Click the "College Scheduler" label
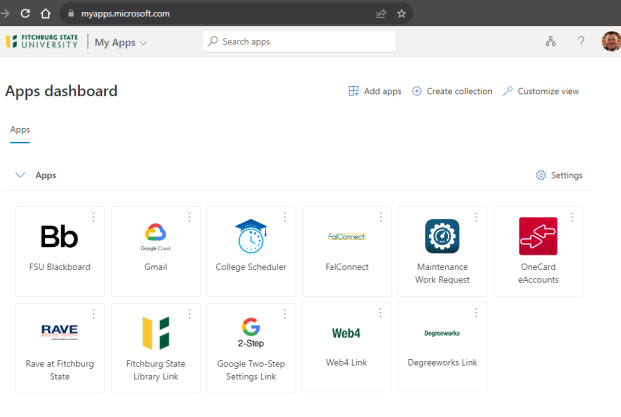621x417 pixels. point(251,267)
